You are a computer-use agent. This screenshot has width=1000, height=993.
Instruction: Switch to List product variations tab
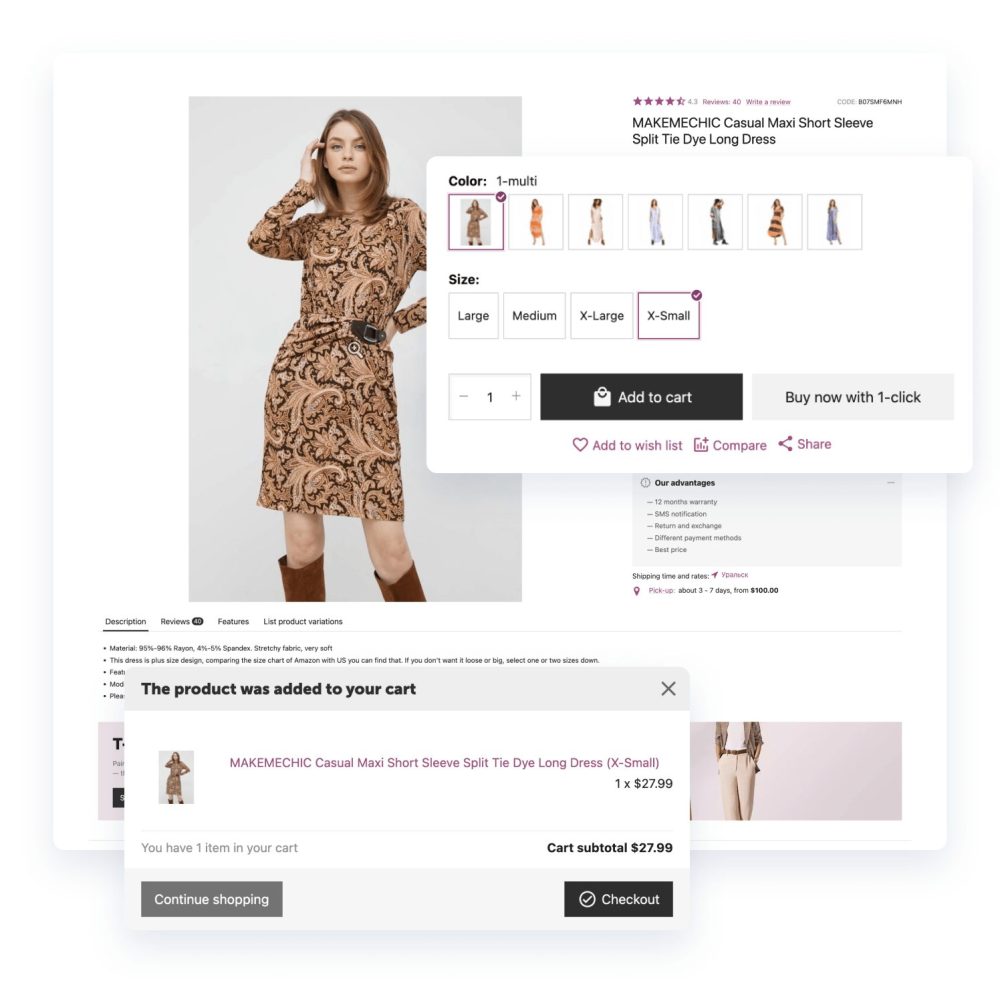click(x=303, y=621)
